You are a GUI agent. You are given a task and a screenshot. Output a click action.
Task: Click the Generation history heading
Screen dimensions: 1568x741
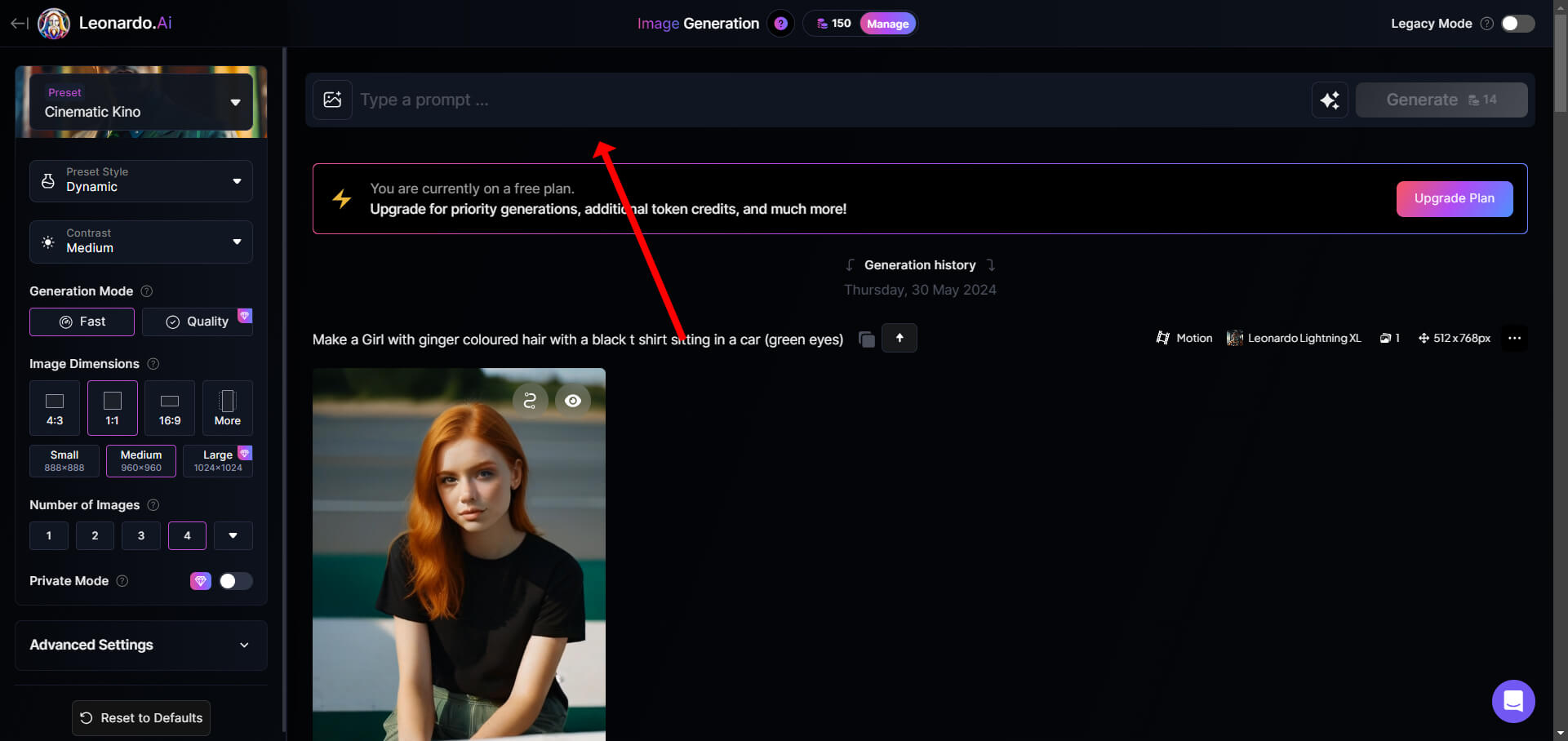pos(920,265)
